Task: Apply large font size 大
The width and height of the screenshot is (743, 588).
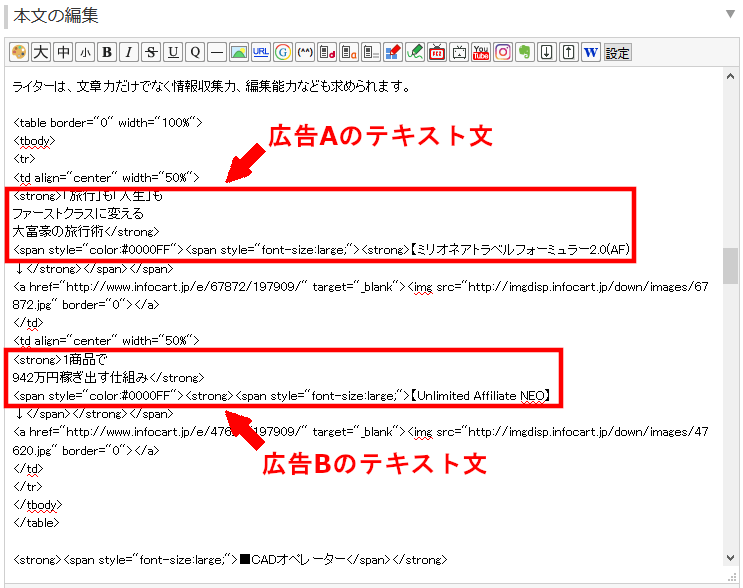Action: coord(41,52)
